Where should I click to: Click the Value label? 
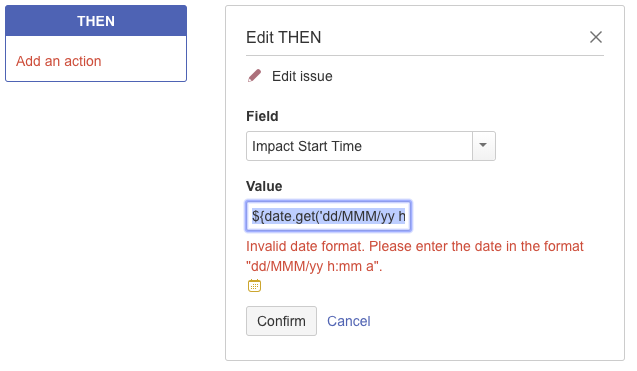(264, 186)
